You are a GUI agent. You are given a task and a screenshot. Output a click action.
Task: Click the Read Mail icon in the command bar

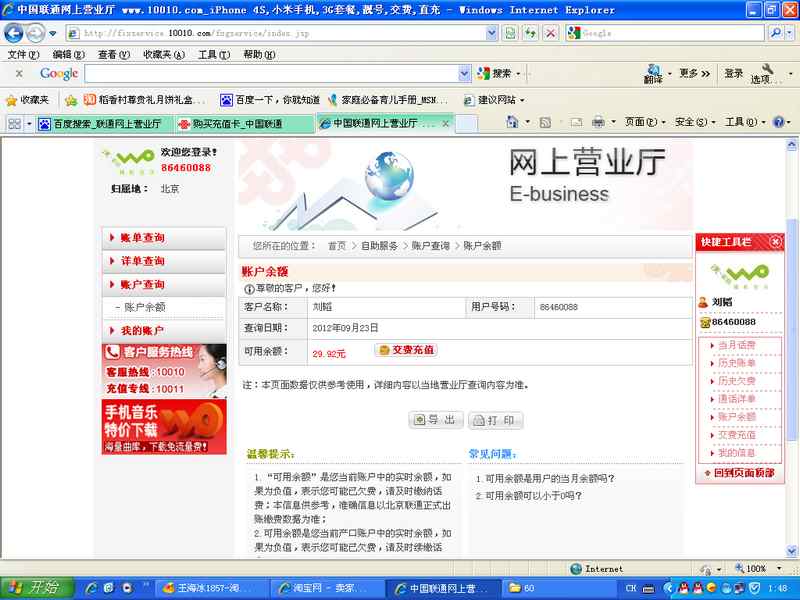[x=576, y=122]
